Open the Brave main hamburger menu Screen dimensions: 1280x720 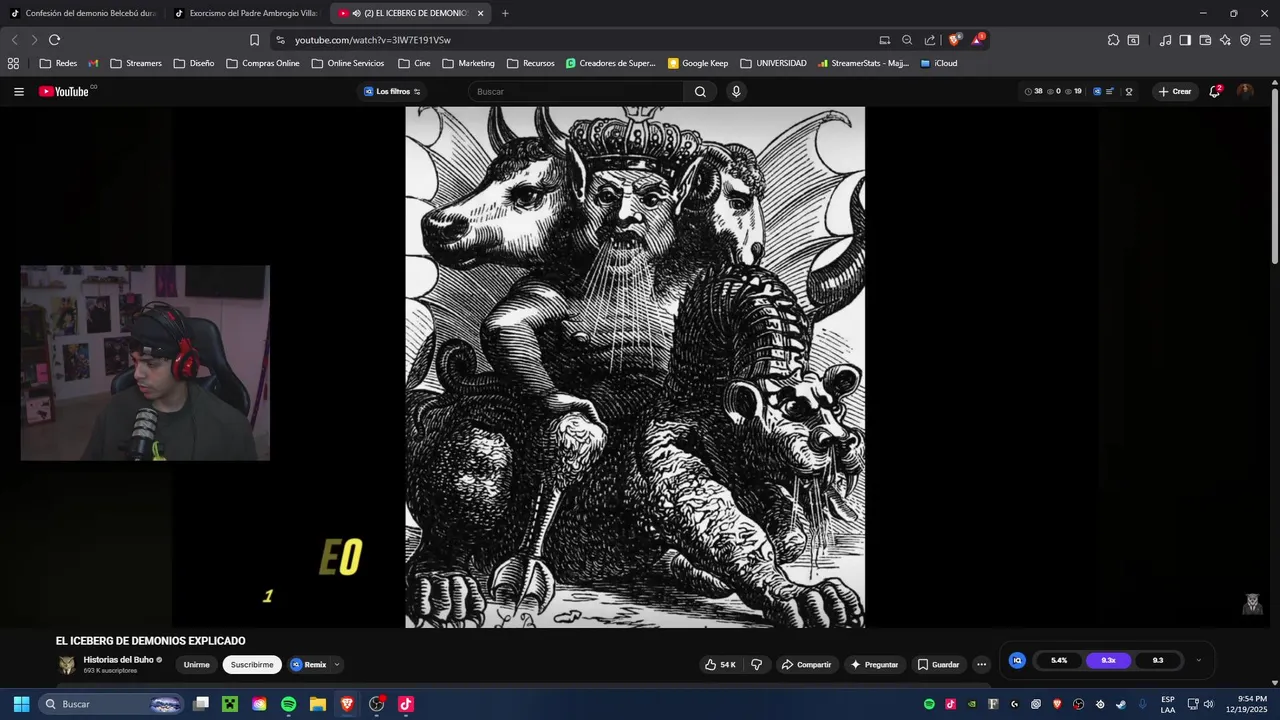coord(1264,40)
